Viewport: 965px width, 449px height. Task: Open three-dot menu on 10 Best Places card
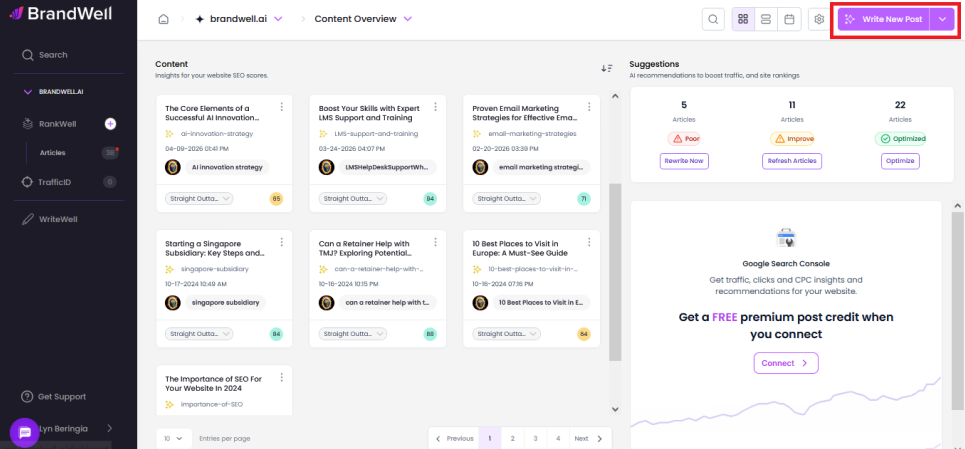(590, 242)
